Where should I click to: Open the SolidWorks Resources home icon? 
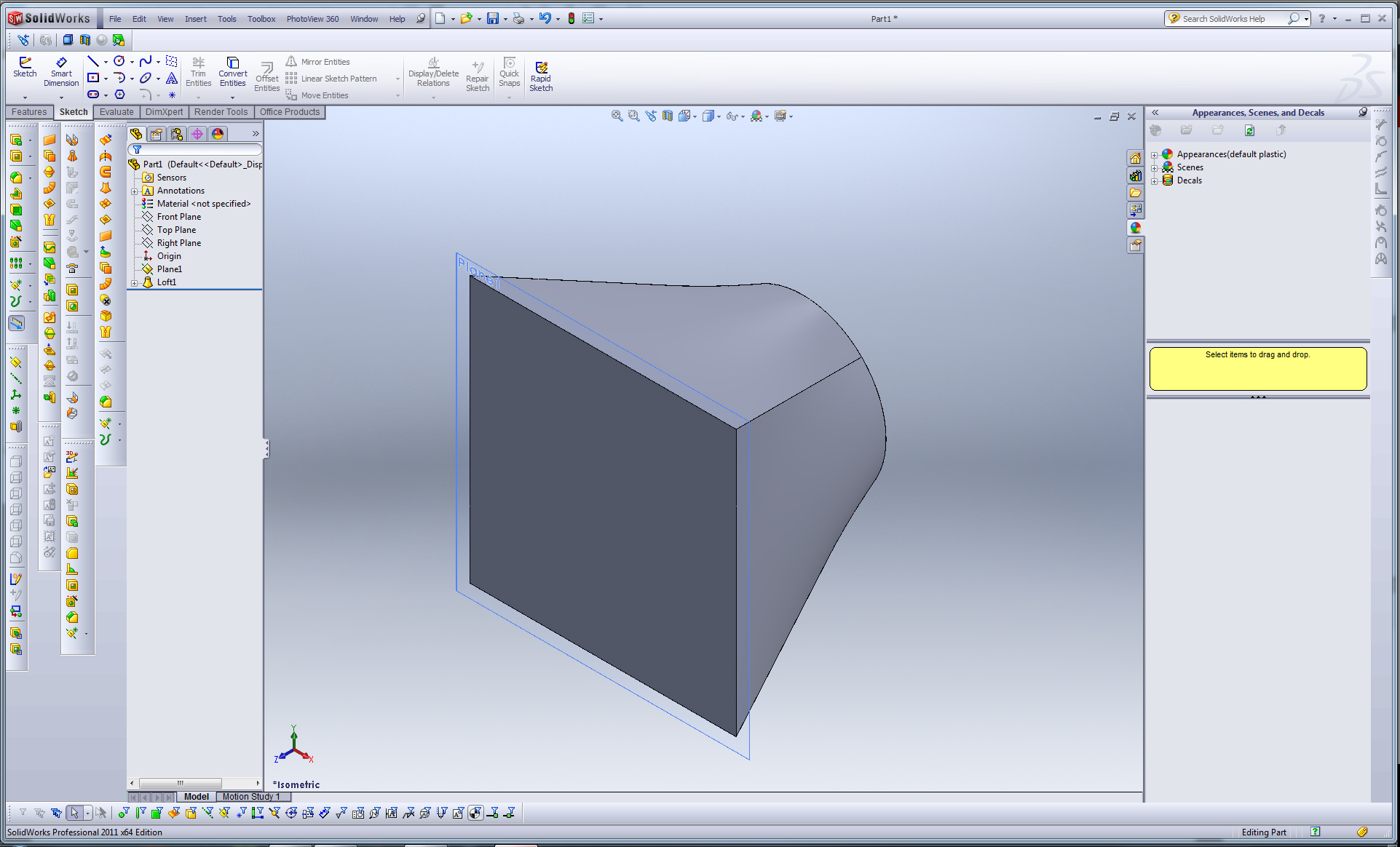tap(1135, 159)
